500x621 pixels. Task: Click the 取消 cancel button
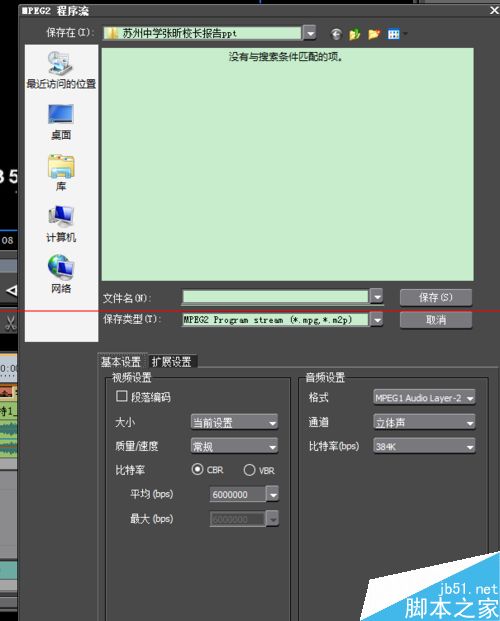436,320
